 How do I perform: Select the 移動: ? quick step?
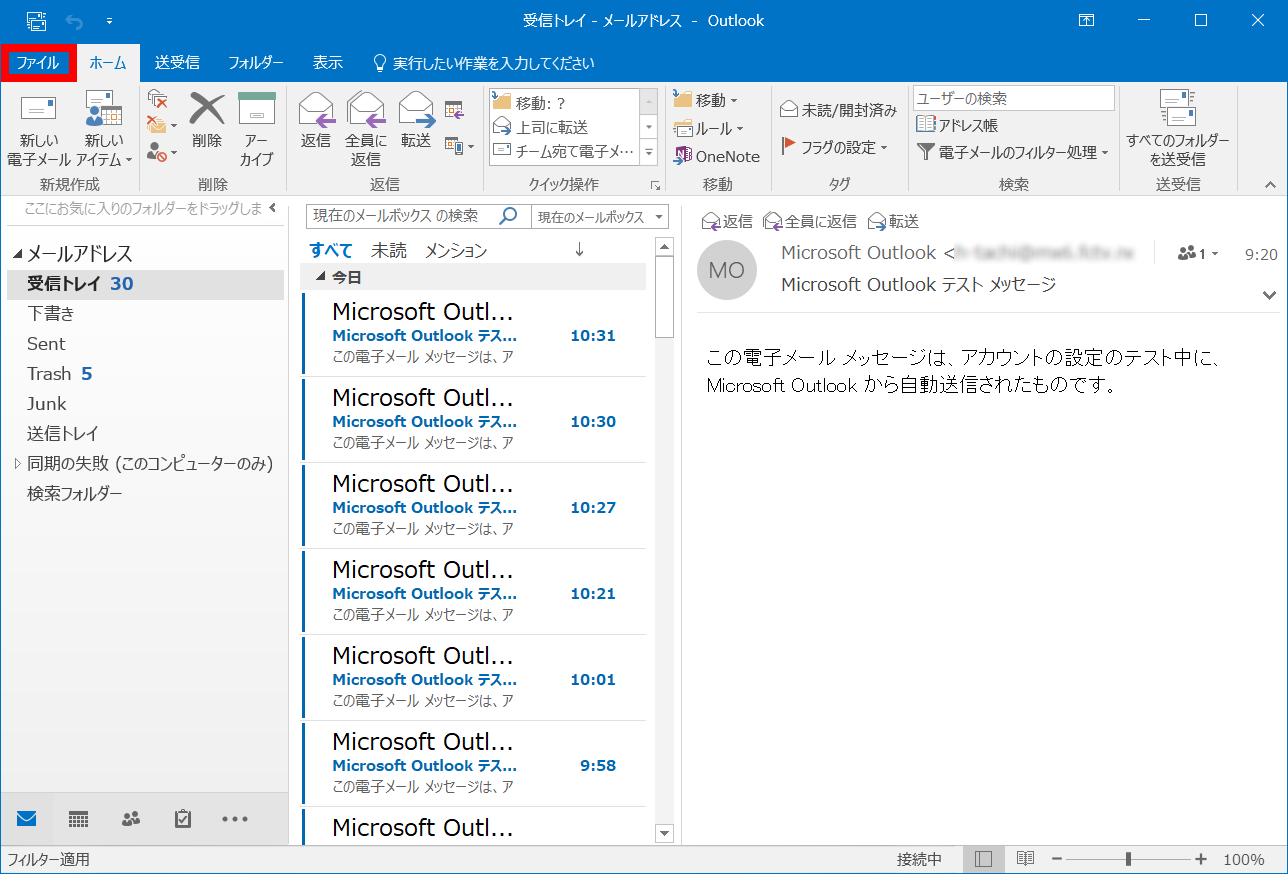click(564, 102)
